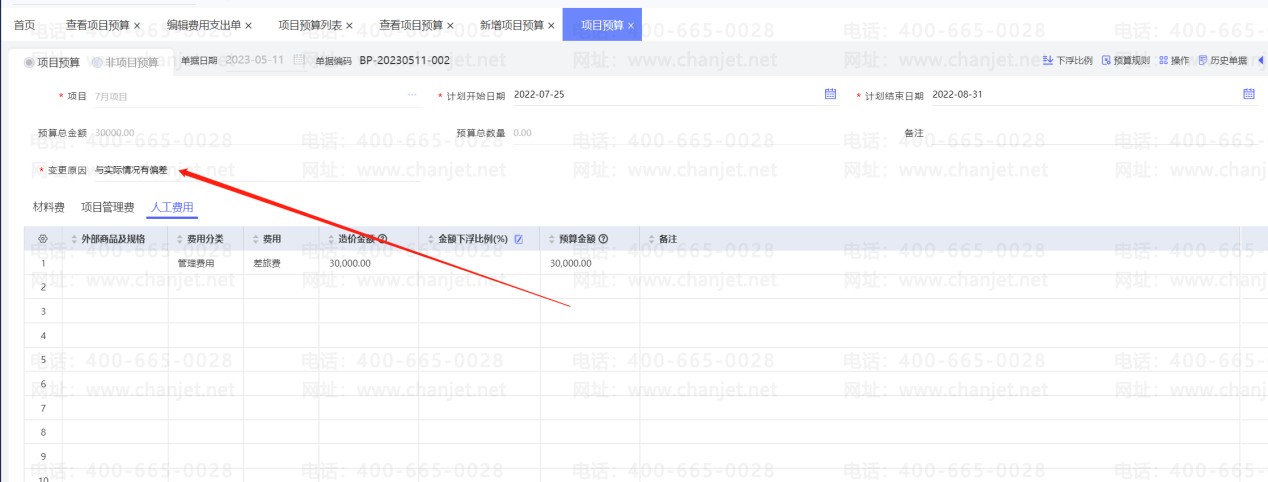Close the 新增项目预算 tab
The height and width of the screenshot is (482, 1268).
tap(552, 24)
